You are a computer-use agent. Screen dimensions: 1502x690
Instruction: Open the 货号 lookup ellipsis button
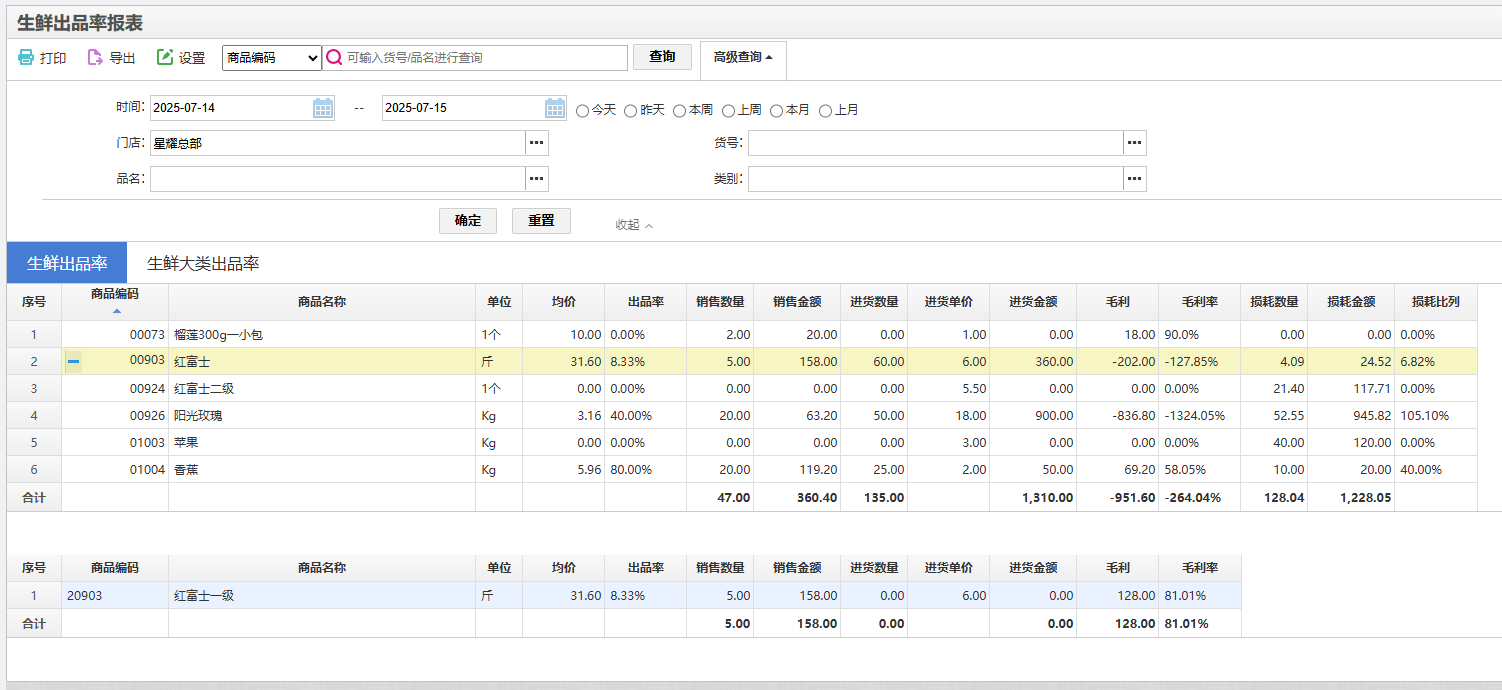[1135, 143]
